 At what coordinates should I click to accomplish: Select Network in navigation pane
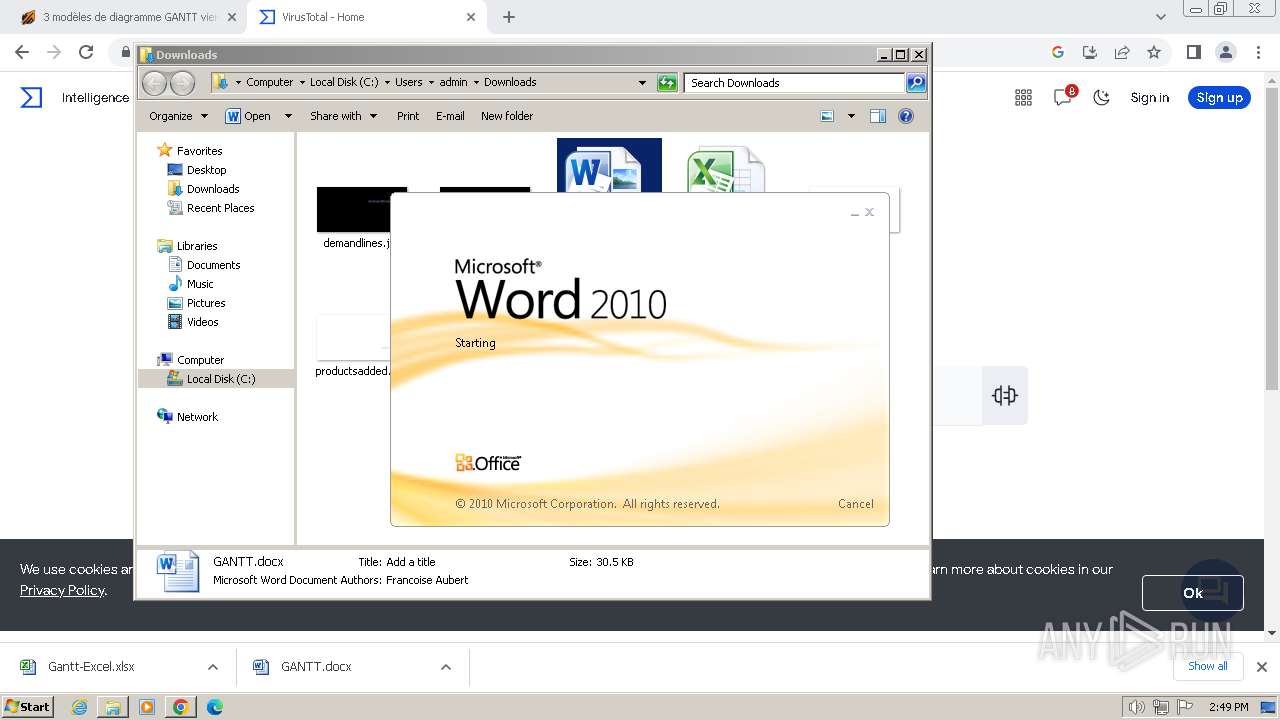click(x=197, y=417)
